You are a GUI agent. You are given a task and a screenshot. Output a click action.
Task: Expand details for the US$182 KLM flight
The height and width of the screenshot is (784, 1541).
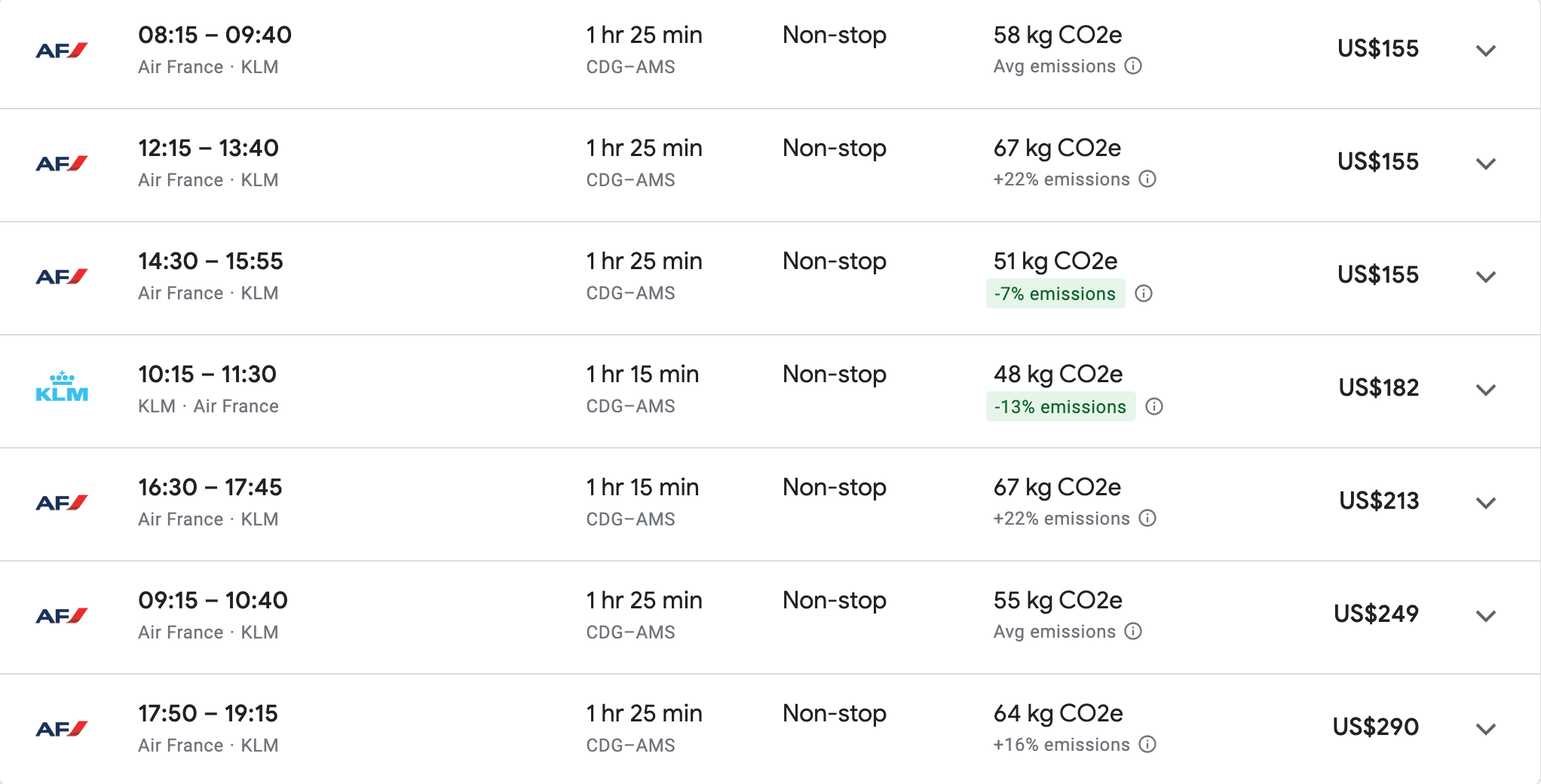(1485, 390)
